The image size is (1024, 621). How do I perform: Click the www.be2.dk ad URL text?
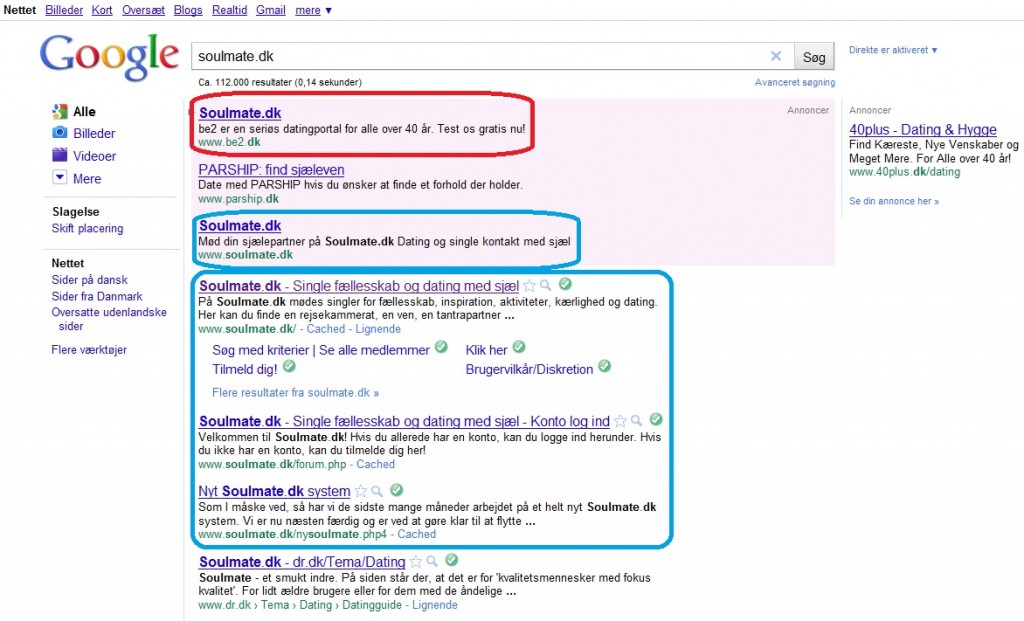[229, 142]
